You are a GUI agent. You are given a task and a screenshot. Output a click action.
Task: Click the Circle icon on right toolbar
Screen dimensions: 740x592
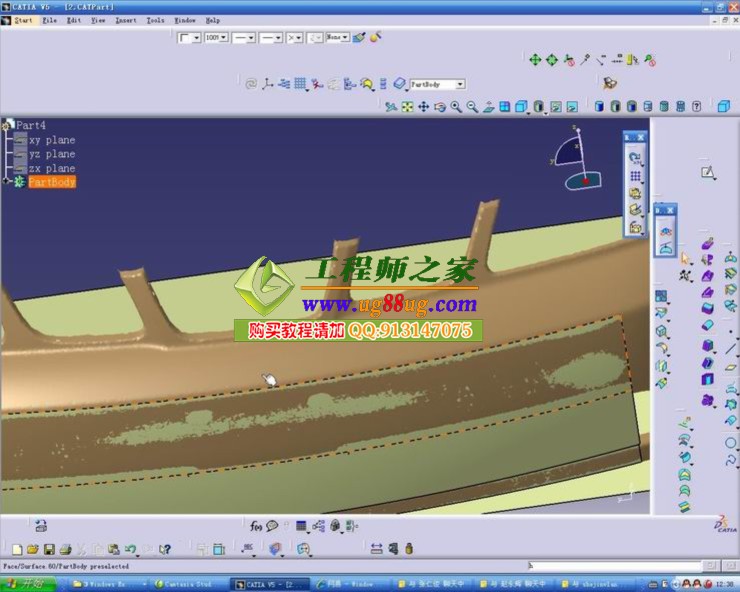click(730, 443)
